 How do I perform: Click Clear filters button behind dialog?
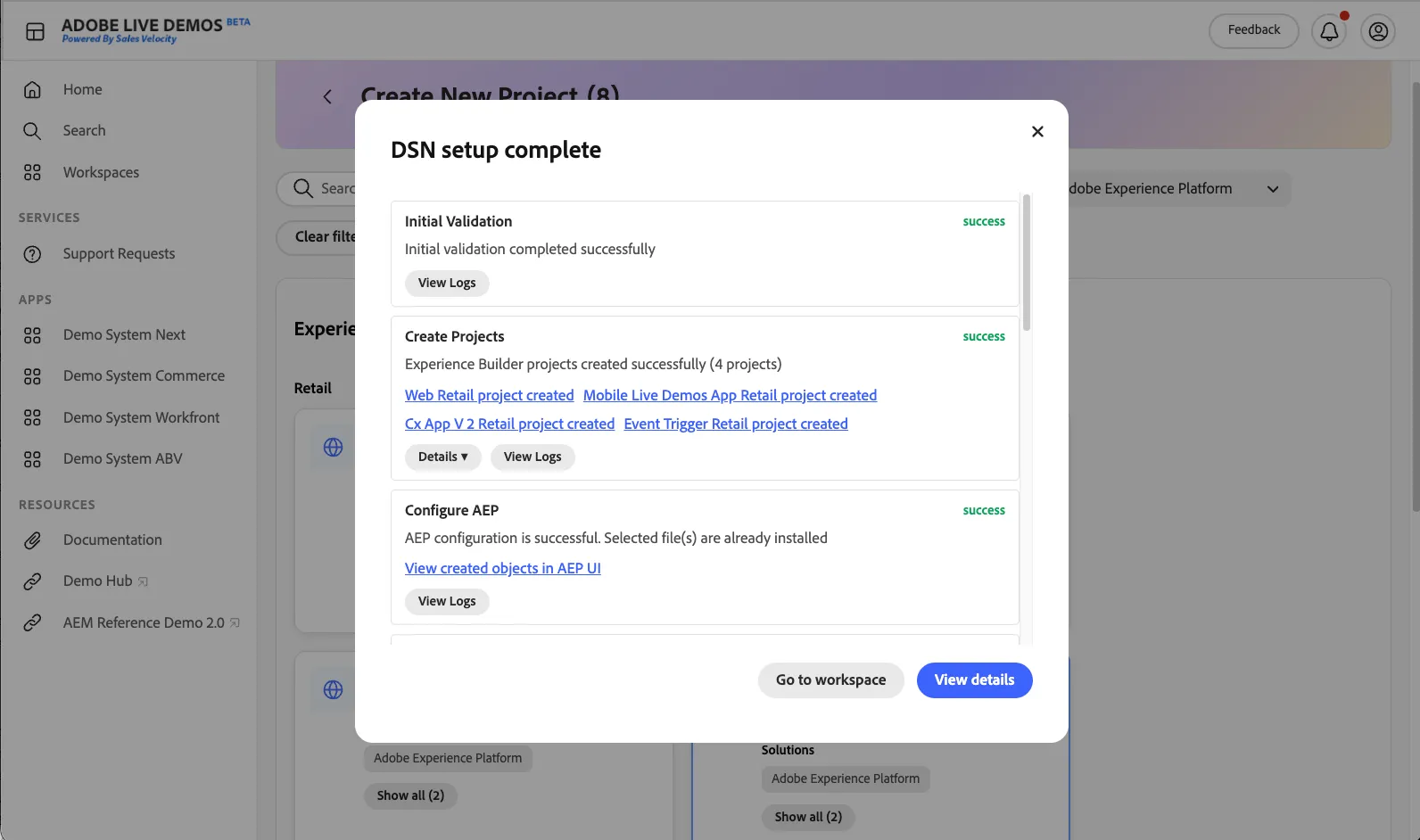tap(317, 237)
